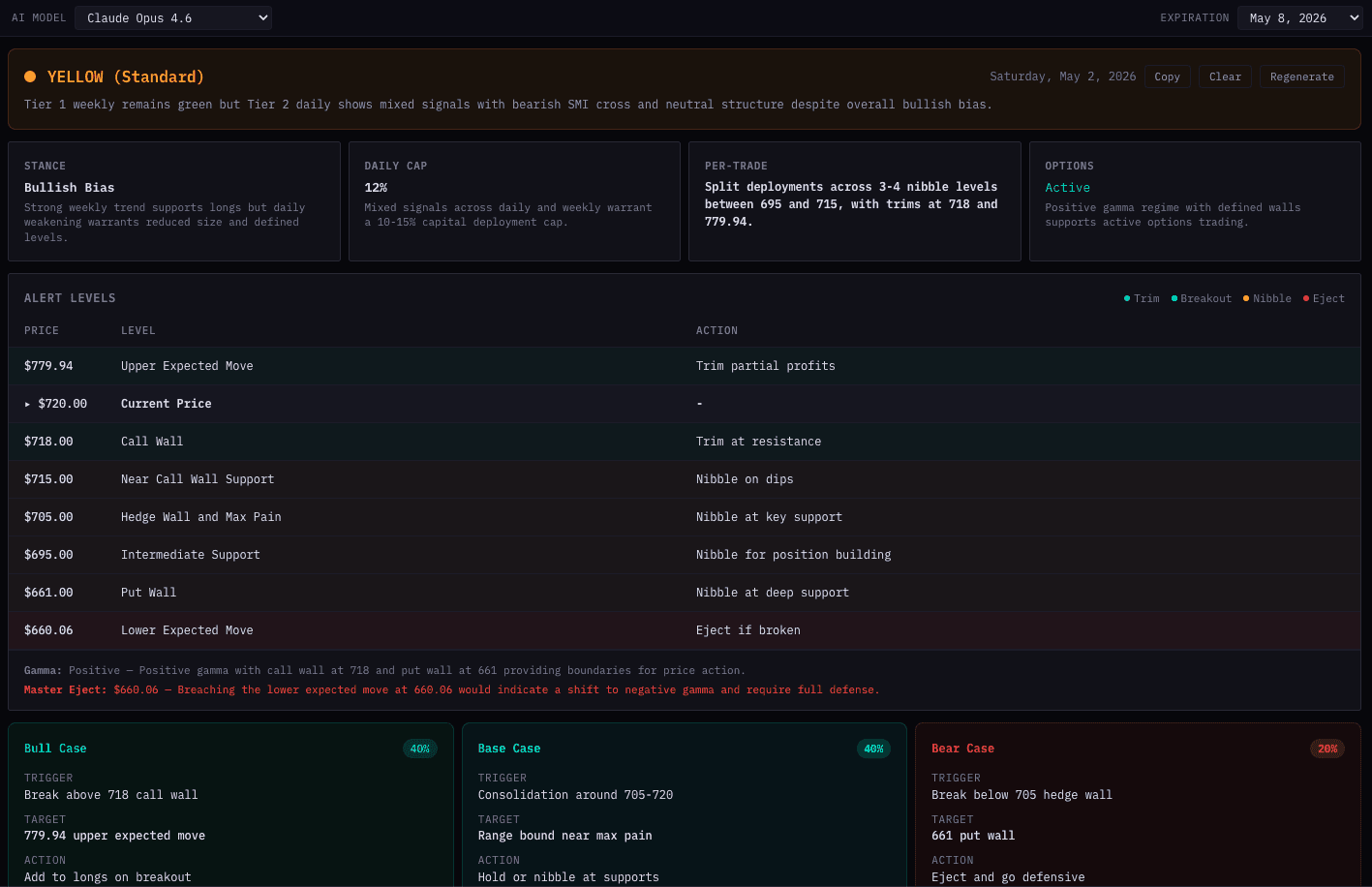The height and width of the screenshot is (887, 1372).
Task: Click the 12% daily cap value
Action: click(376, 188)
